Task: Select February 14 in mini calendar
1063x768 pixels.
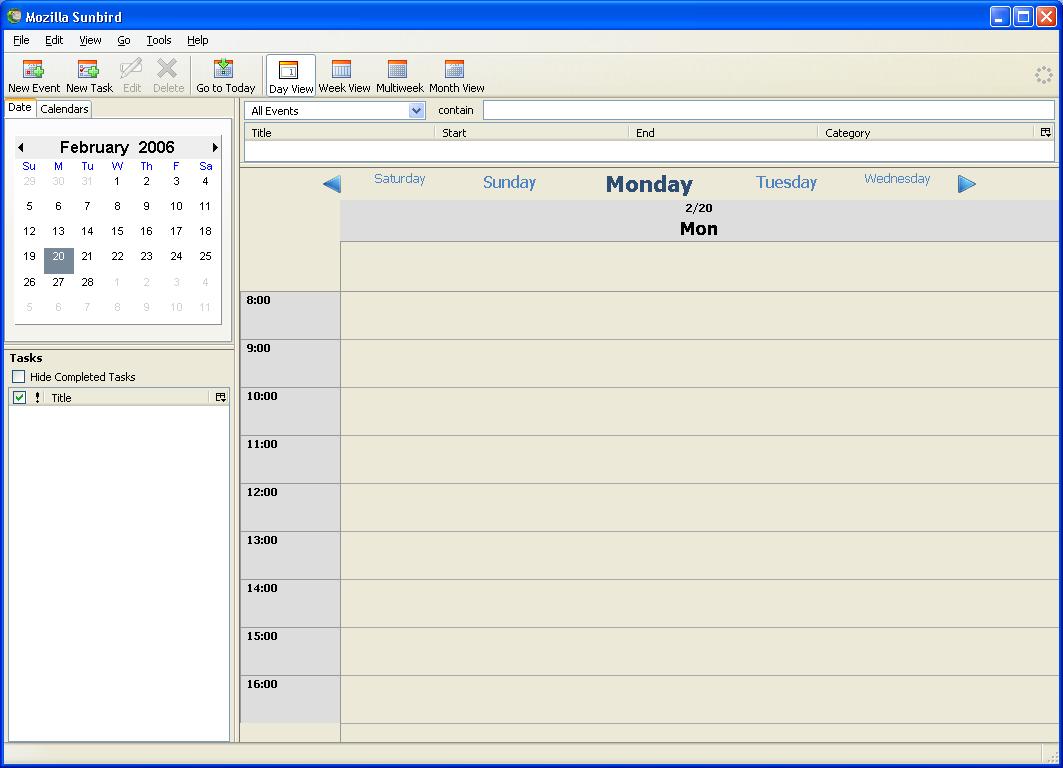Action: (87, 231)
